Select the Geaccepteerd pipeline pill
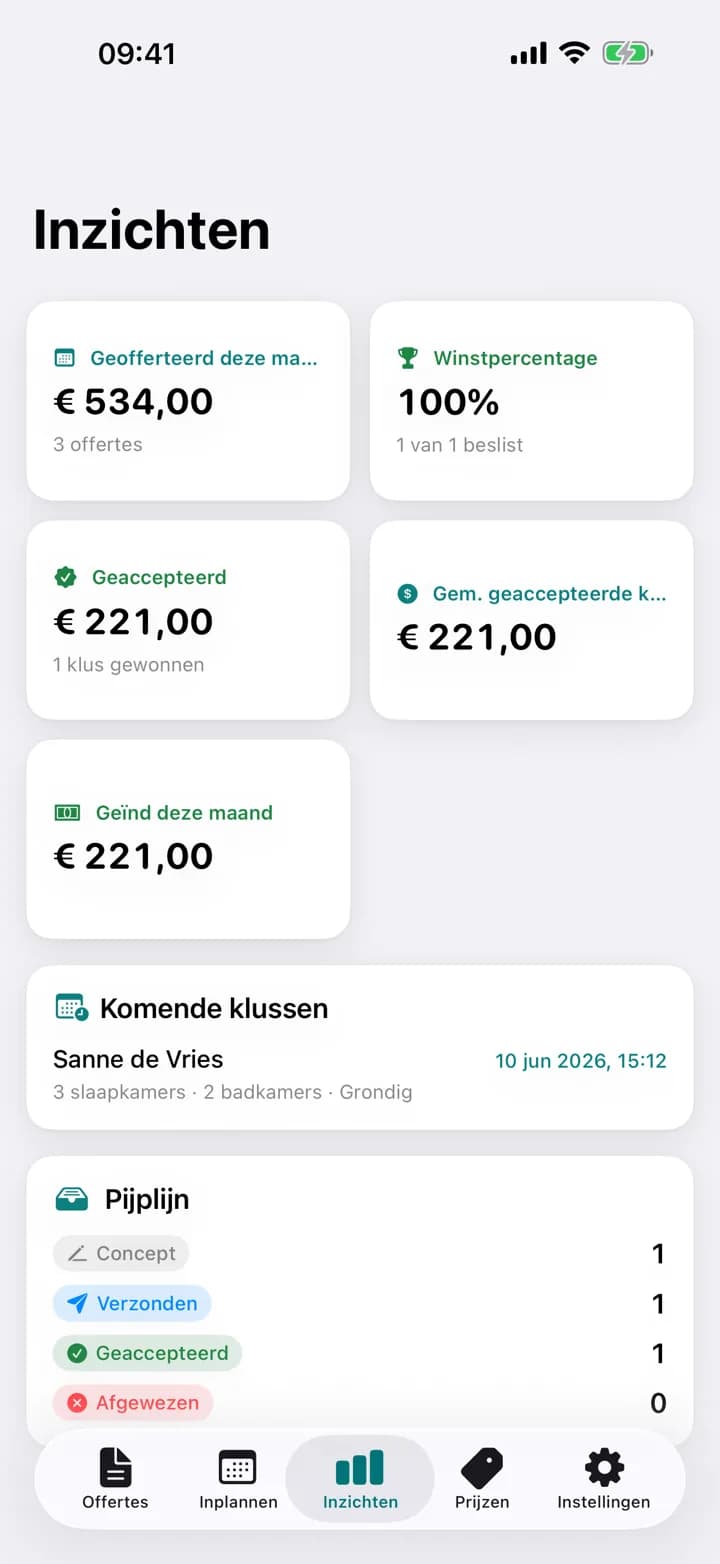This screenshot has width=720, height=1564. (147, 1353)
